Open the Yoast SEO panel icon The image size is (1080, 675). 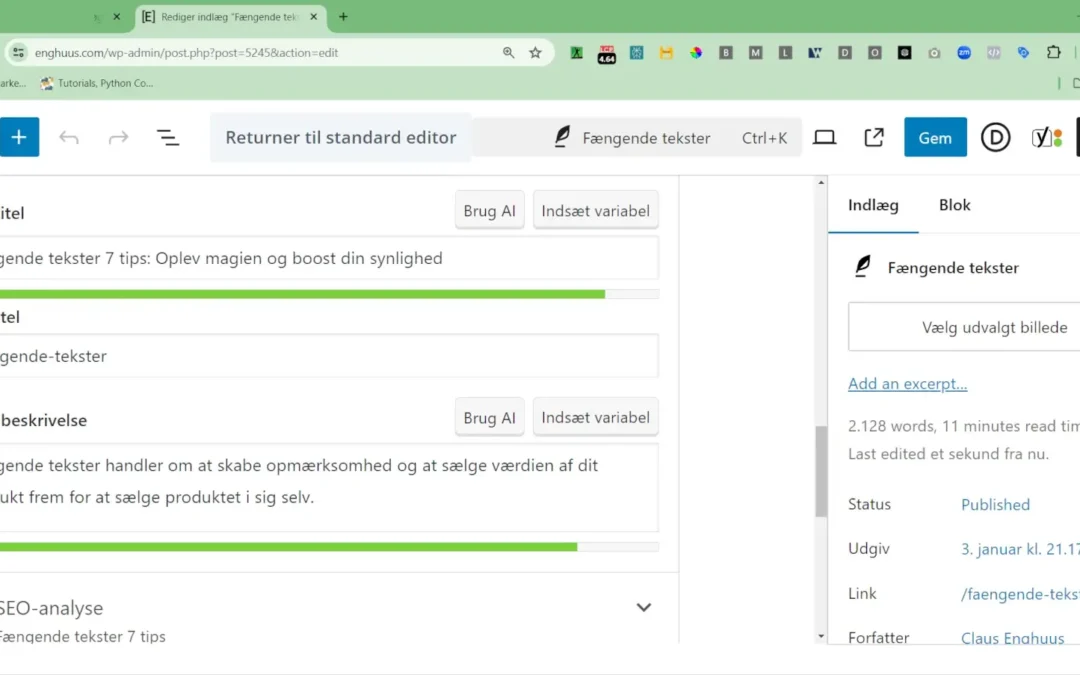pyautogui.click(x=1047, y=138)
